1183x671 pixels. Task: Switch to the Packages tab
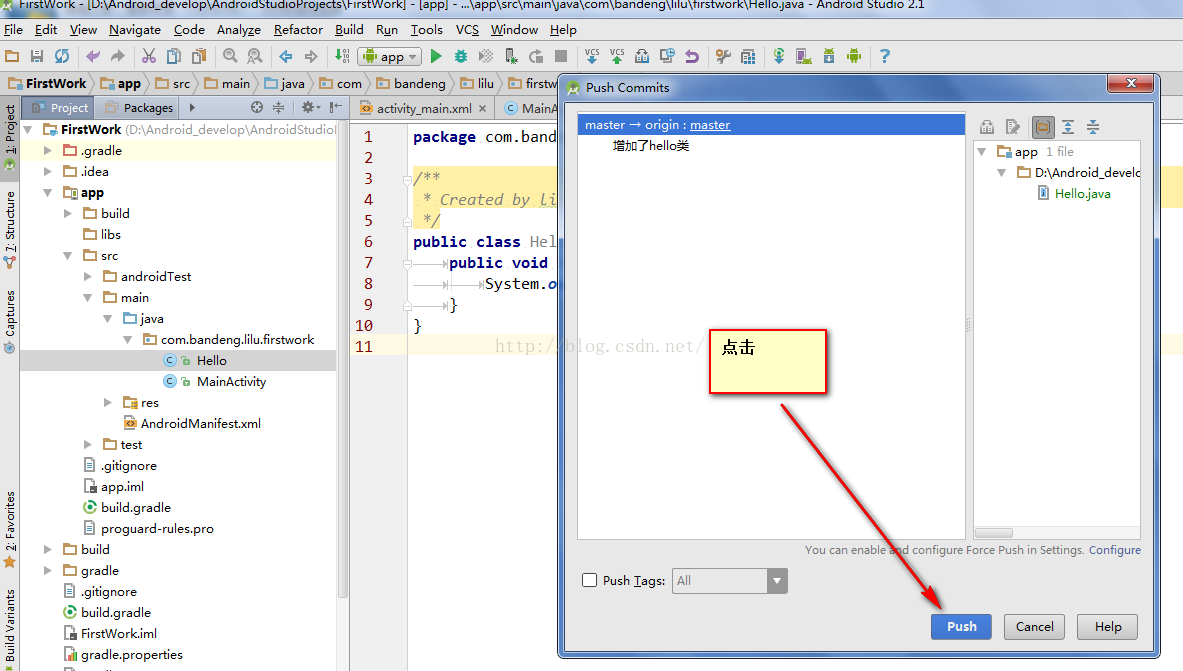[x=140, y=108]
